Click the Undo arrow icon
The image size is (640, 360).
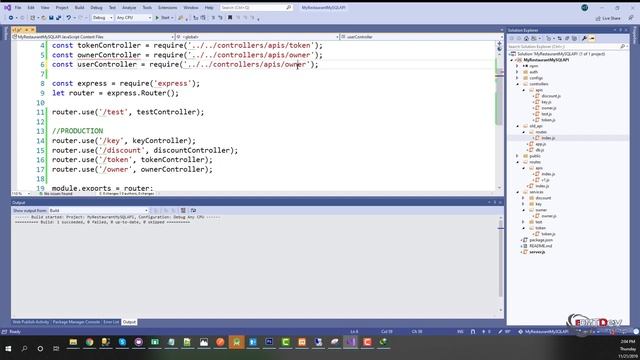click(x=69, y=18)
